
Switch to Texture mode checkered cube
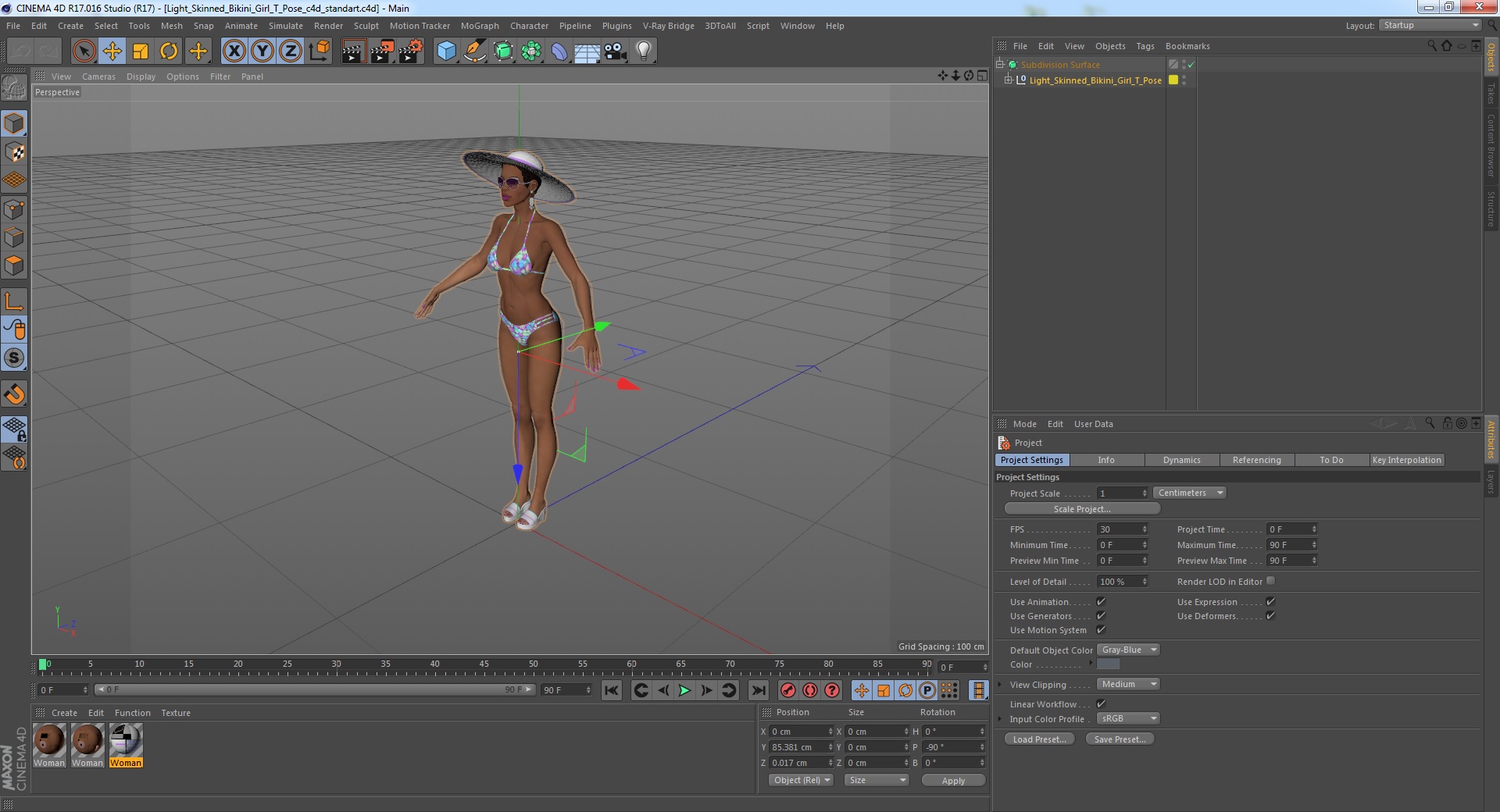(x=14, y=151)
